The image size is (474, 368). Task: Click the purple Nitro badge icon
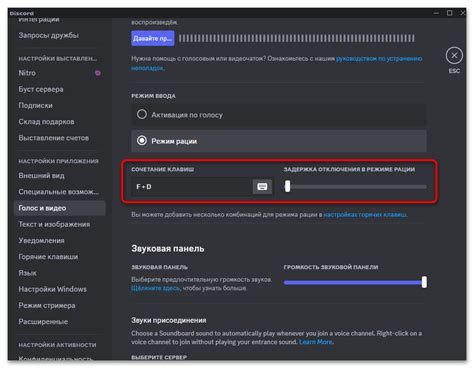[x=98, y=73]
